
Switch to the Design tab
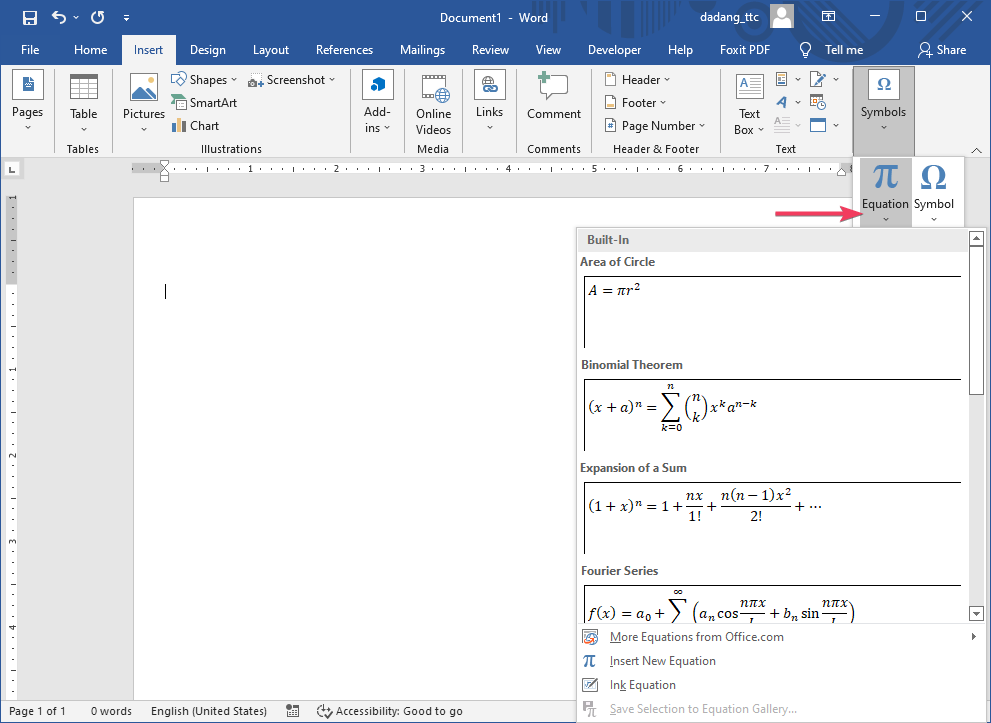pos(207,49)
